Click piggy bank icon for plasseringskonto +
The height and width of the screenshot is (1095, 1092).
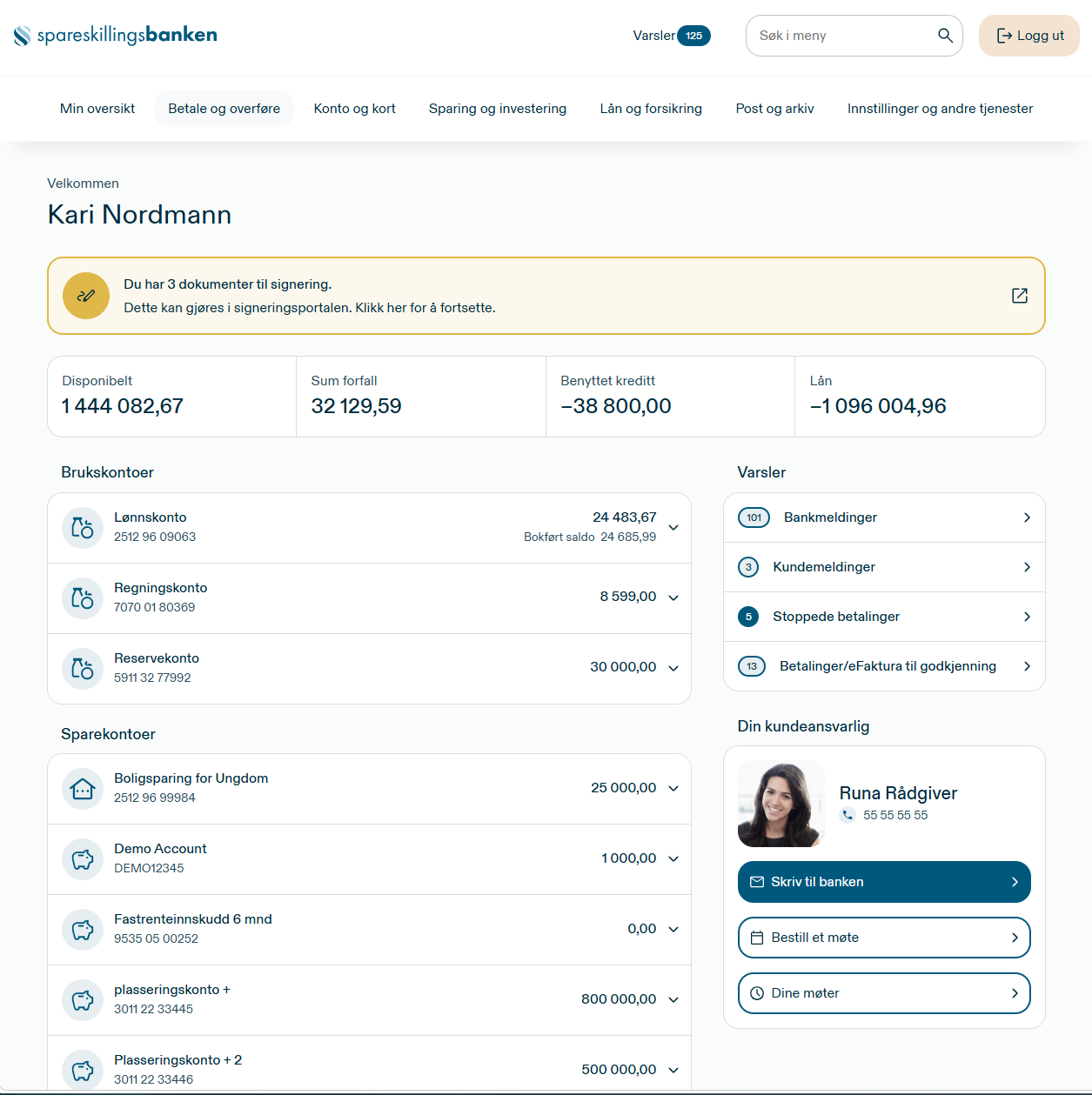[x=83, y=999]
